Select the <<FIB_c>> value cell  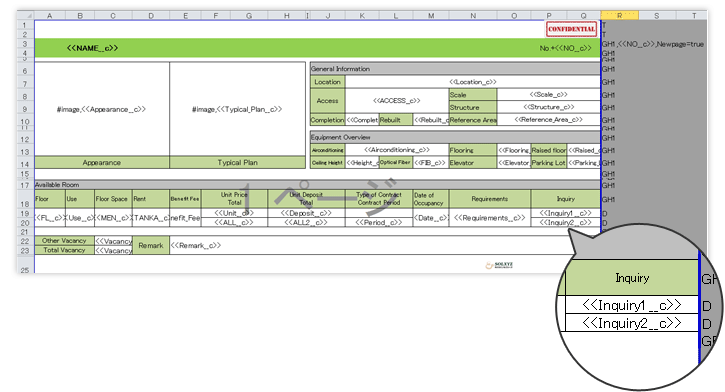point(430,163)
